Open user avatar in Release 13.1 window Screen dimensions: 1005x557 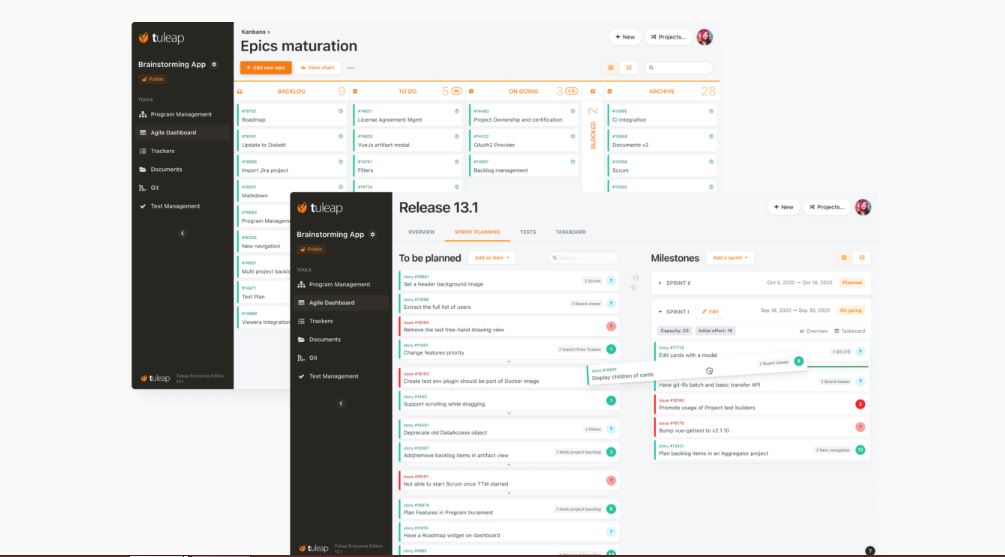click(863, 207)
